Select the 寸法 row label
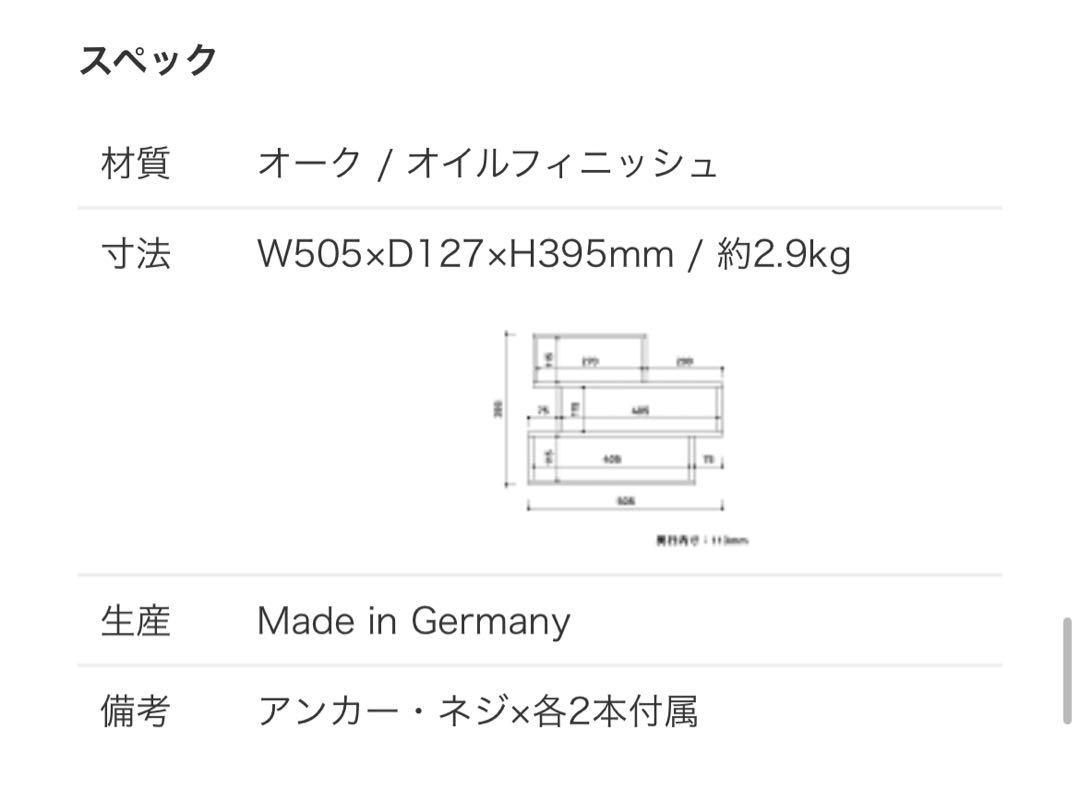Viewport: 1080px width, 803px height. (x=135, y=253)
